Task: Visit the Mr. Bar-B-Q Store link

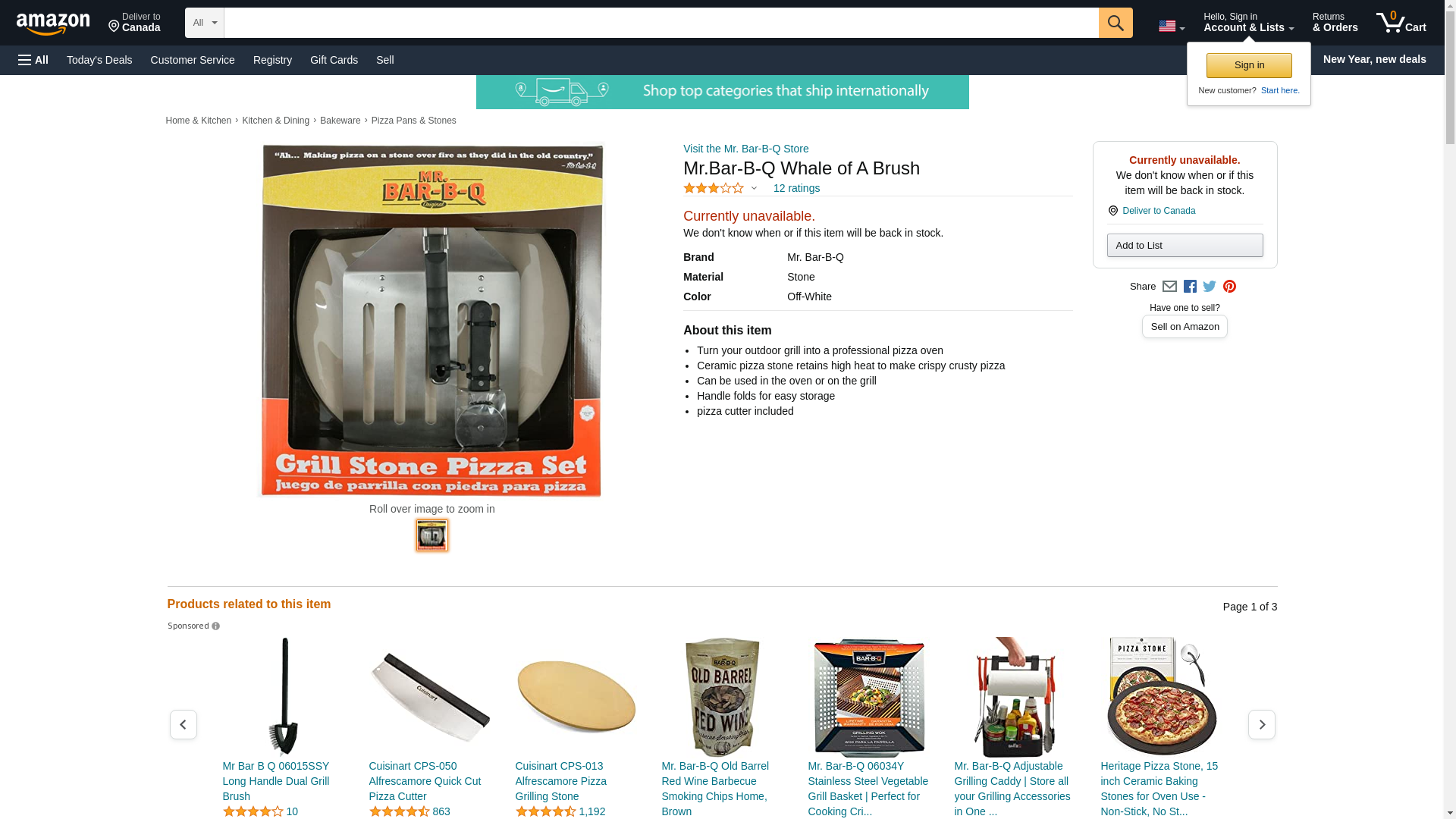Action: click(x=746, y=149)
